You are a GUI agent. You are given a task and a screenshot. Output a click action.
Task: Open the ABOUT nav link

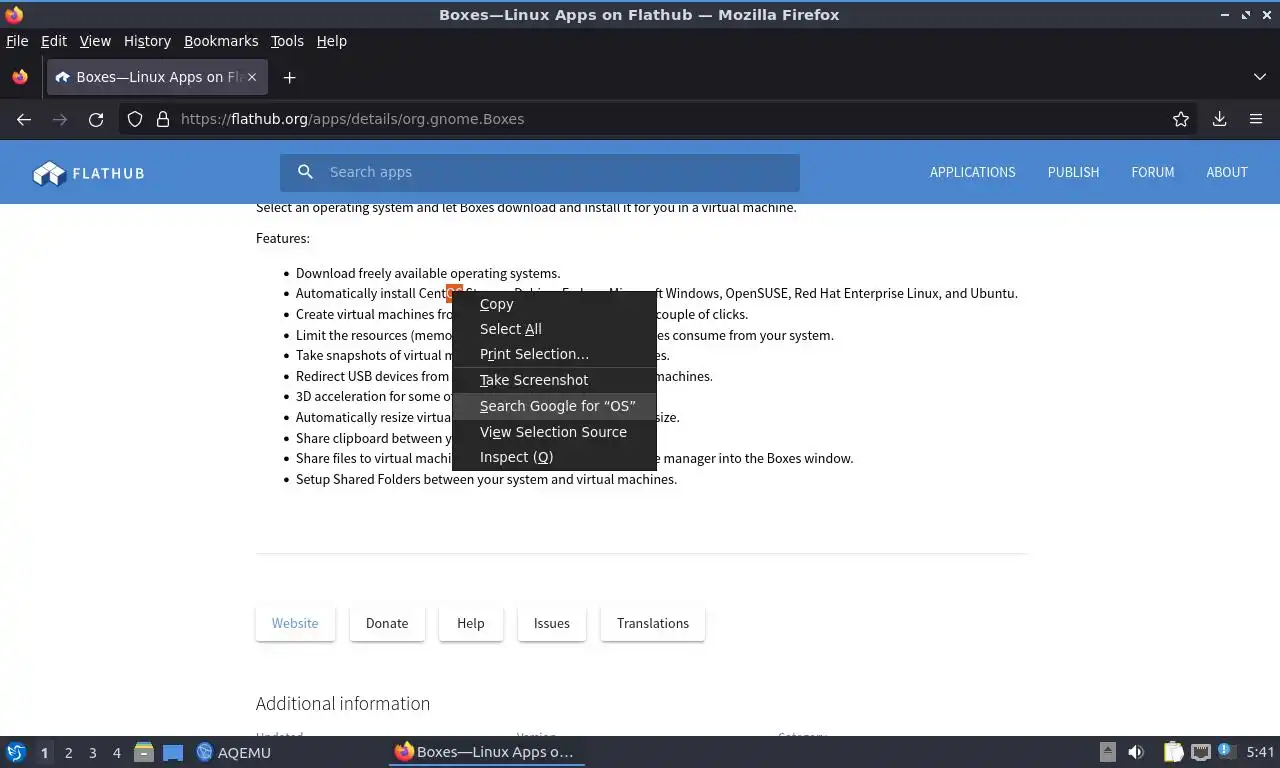(1226, 172)
